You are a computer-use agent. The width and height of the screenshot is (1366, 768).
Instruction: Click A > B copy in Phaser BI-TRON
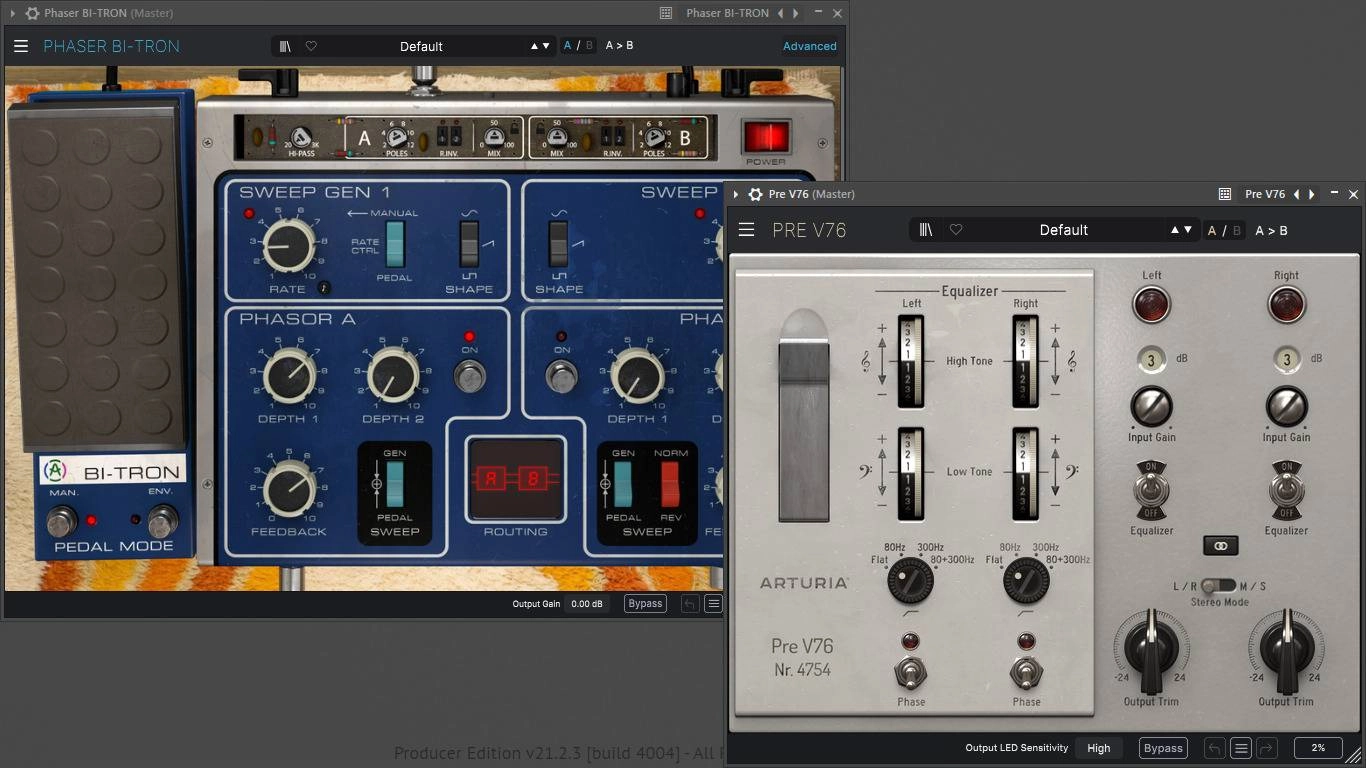click(619, 46)
